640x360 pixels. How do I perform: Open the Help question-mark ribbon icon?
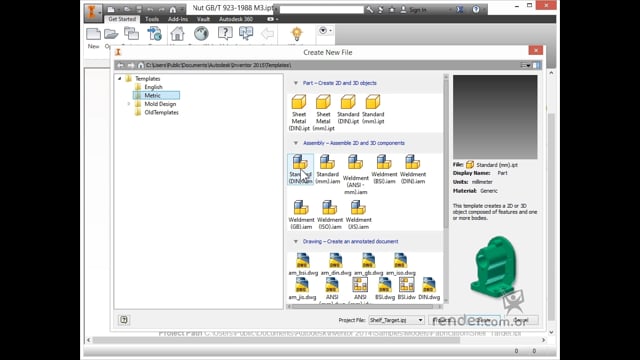coord(225,34)
